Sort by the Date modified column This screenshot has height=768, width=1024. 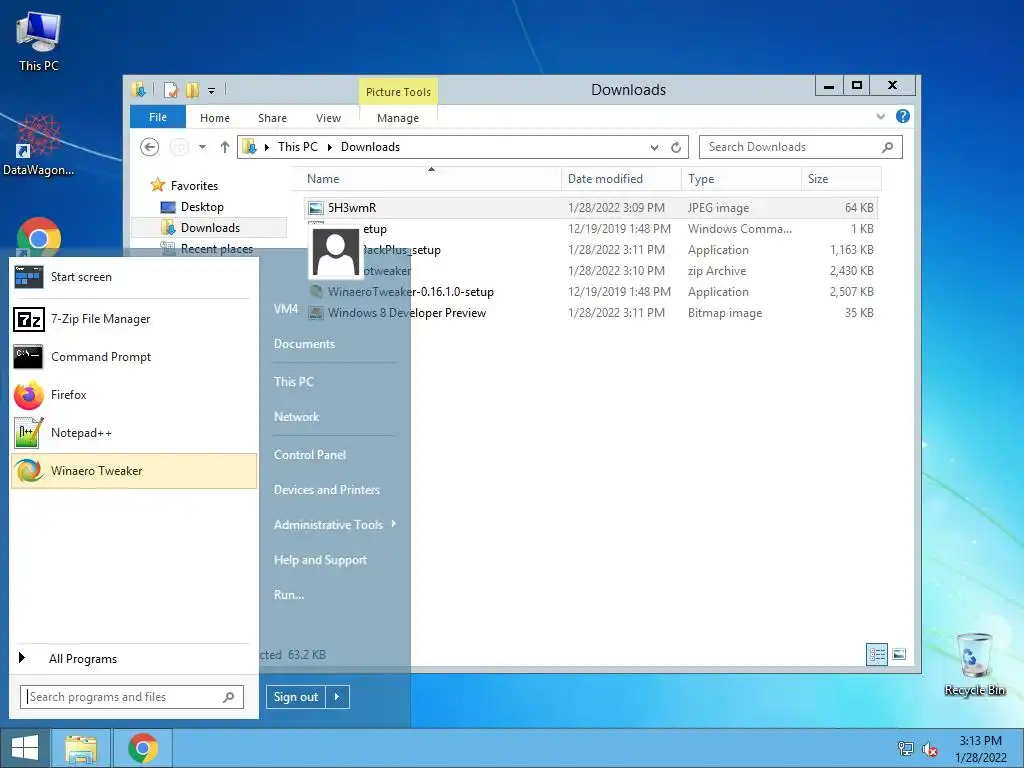tap(621, 179)
